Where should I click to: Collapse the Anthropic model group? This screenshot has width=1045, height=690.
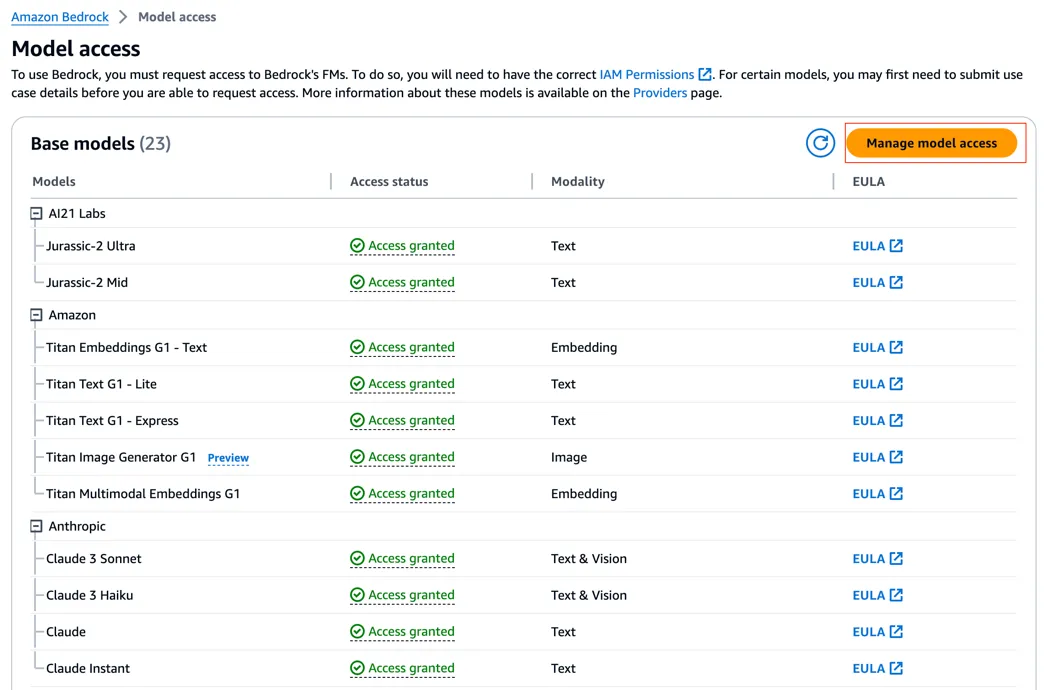click(36, 526)
